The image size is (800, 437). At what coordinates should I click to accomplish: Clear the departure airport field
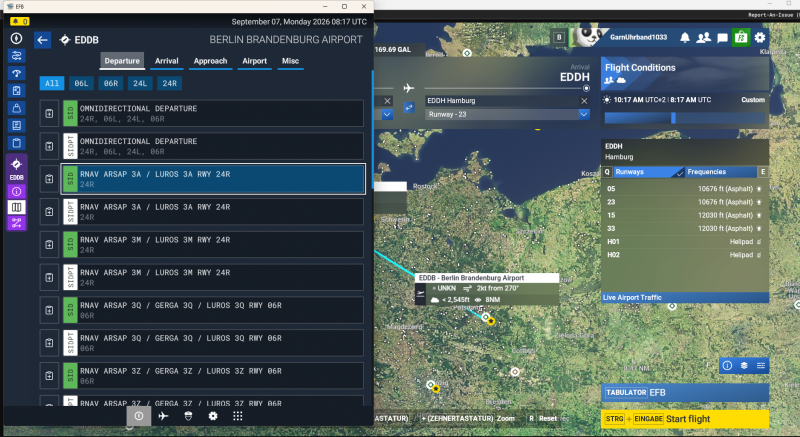pyautogui.click(x=387, y=101)
